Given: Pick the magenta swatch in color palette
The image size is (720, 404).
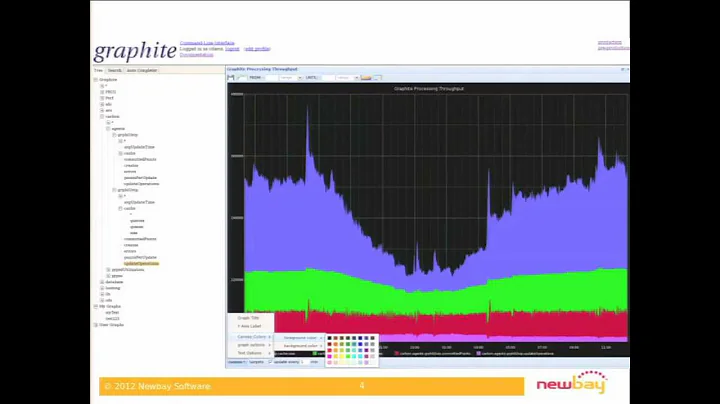Looking at the screenshot, I should [x=329, y=356].
